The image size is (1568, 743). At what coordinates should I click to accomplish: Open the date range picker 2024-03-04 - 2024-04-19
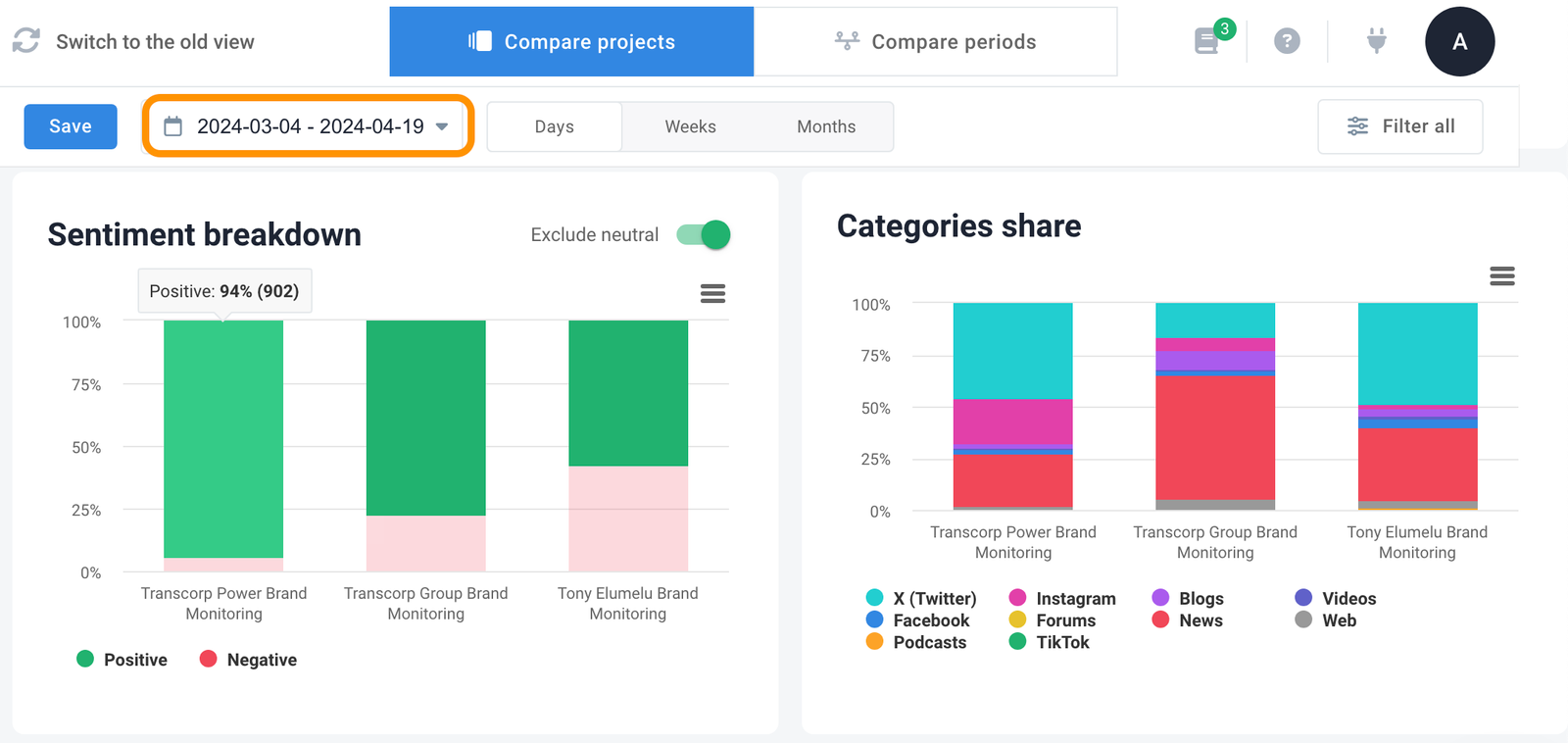pyautogui.click(x=309, y=125)
